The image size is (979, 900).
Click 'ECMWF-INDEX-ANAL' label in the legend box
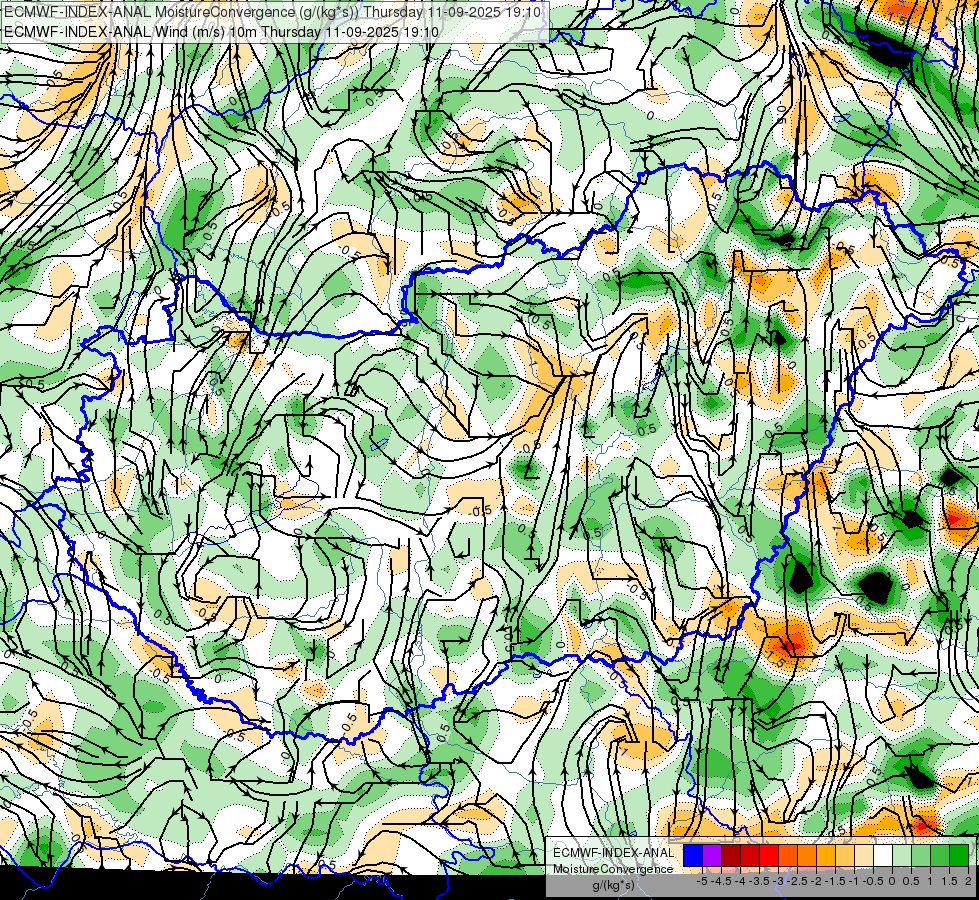(x=613, y=853)
